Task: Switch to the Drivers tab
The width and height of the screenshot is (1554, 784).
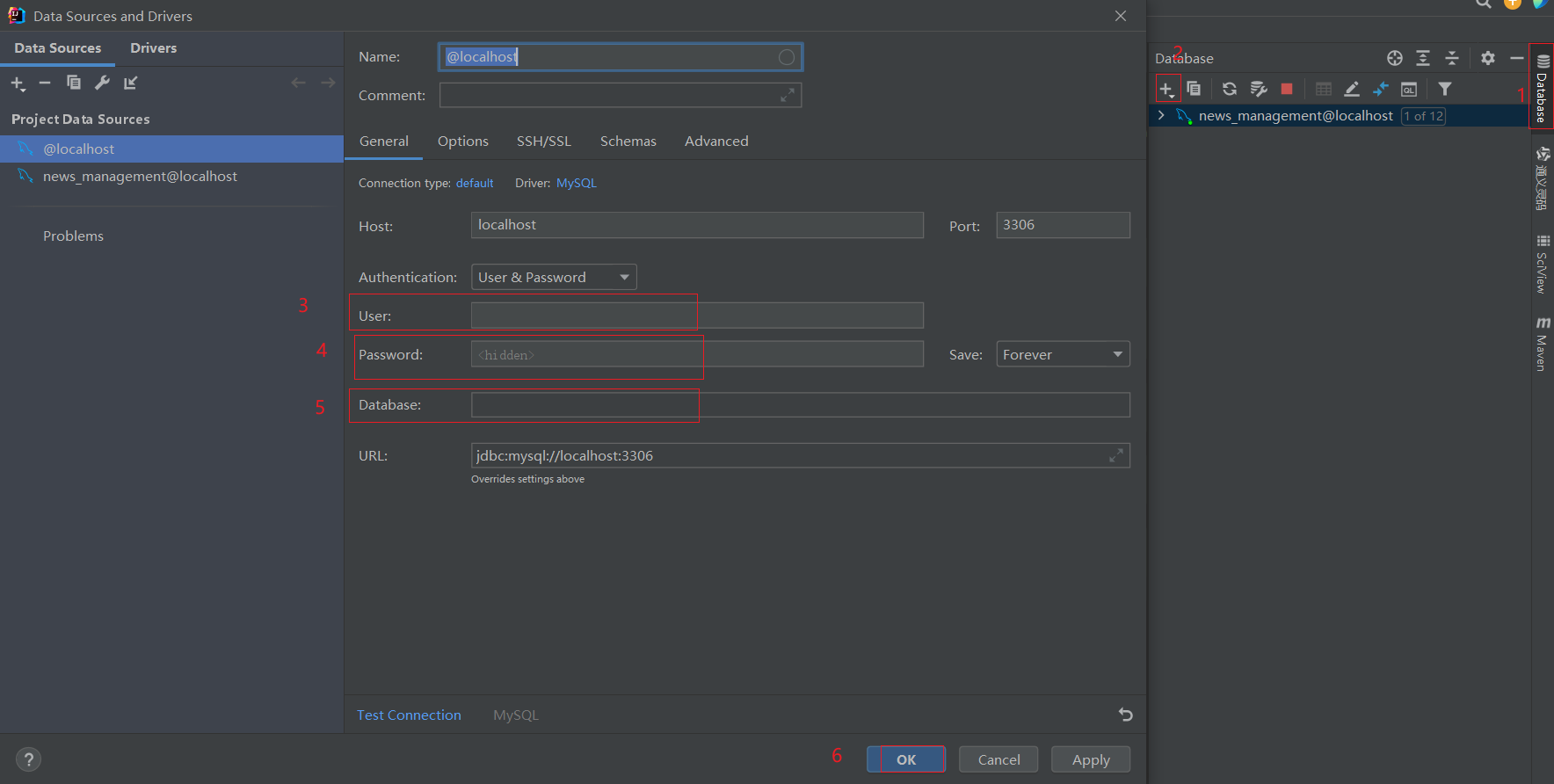Action: (x=153, y=48)
